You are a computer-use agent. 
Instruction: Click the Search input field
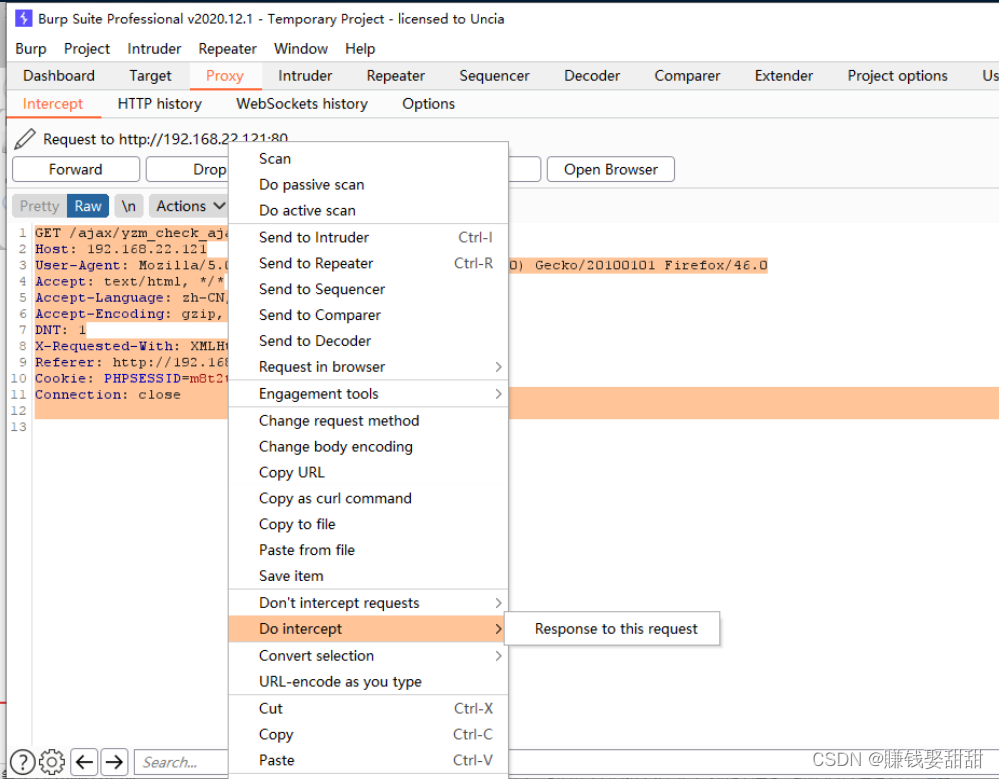pos(182,762)
